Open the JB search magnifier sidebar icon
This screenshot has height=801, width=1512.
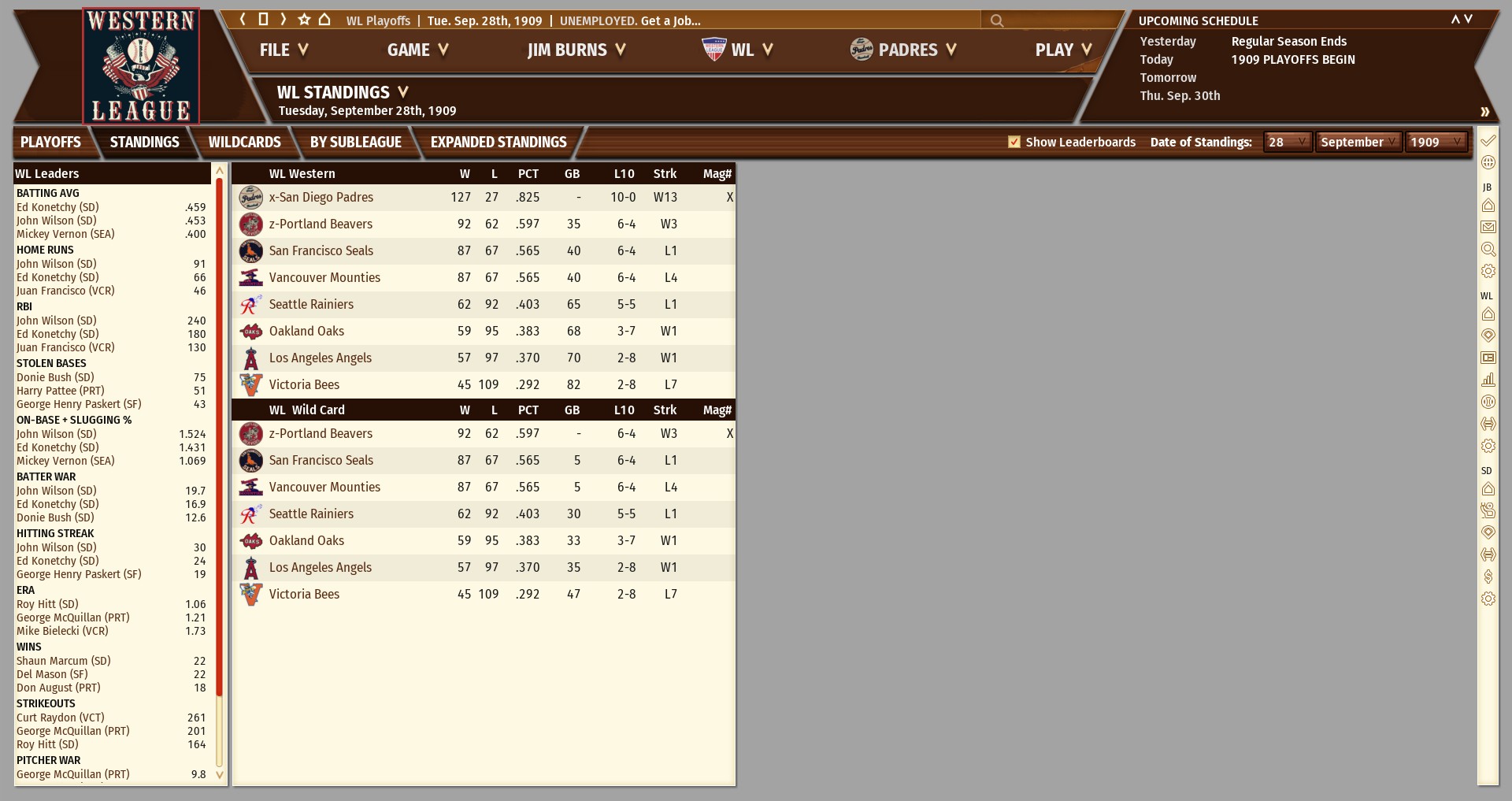1488,249
